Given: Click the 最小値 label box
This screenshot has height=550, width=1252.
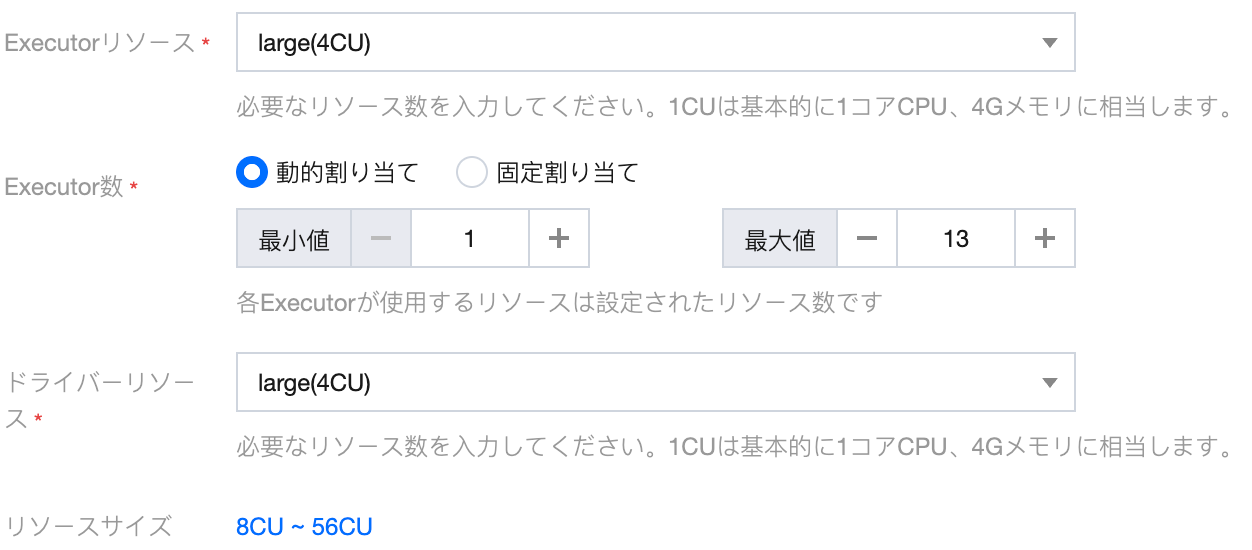Looking at the screenshot, I should tap(294, 239).
